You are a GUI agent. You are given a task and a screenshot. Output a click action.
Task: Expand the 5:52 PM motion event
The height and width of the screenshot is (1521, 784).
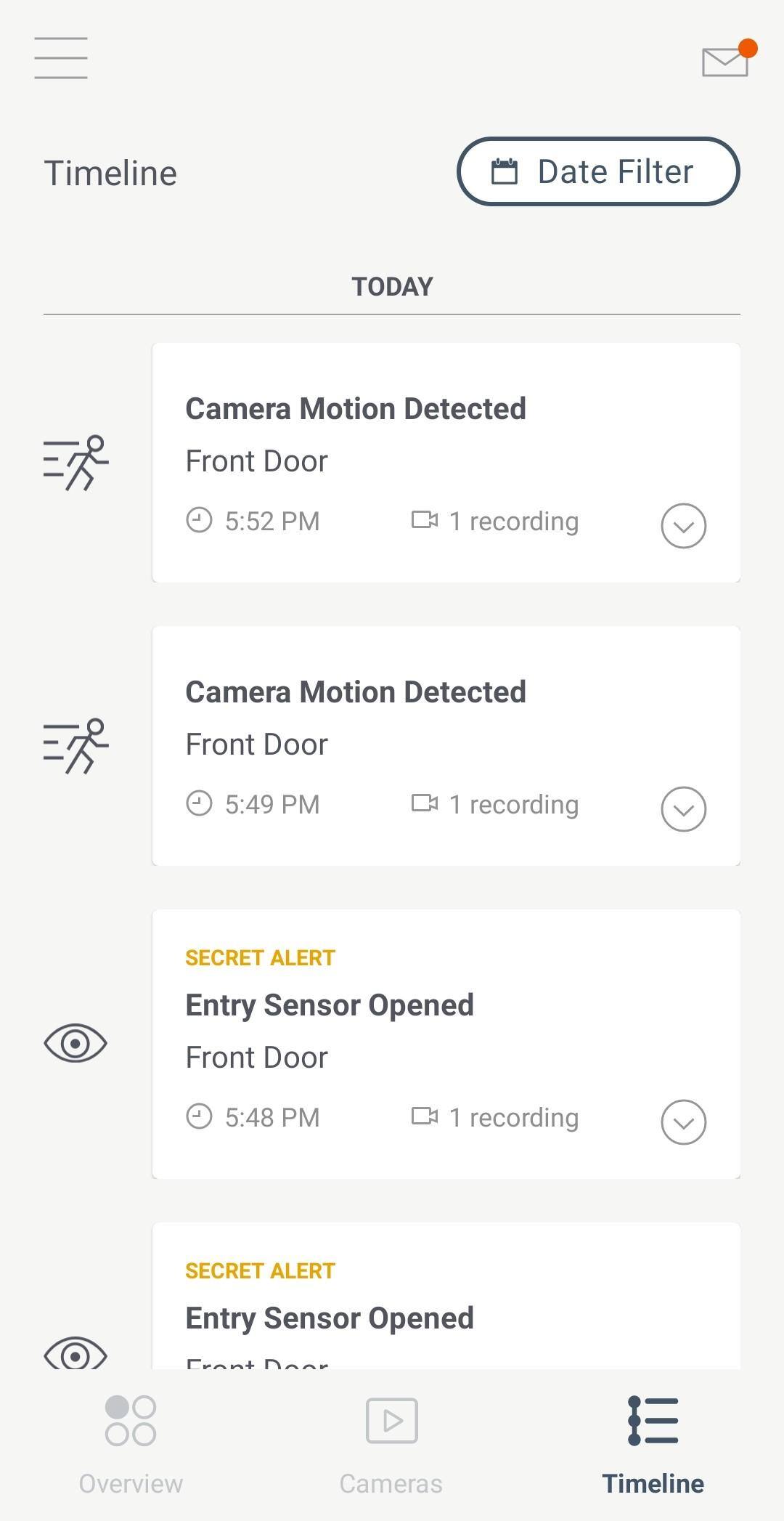click(683, 525)
